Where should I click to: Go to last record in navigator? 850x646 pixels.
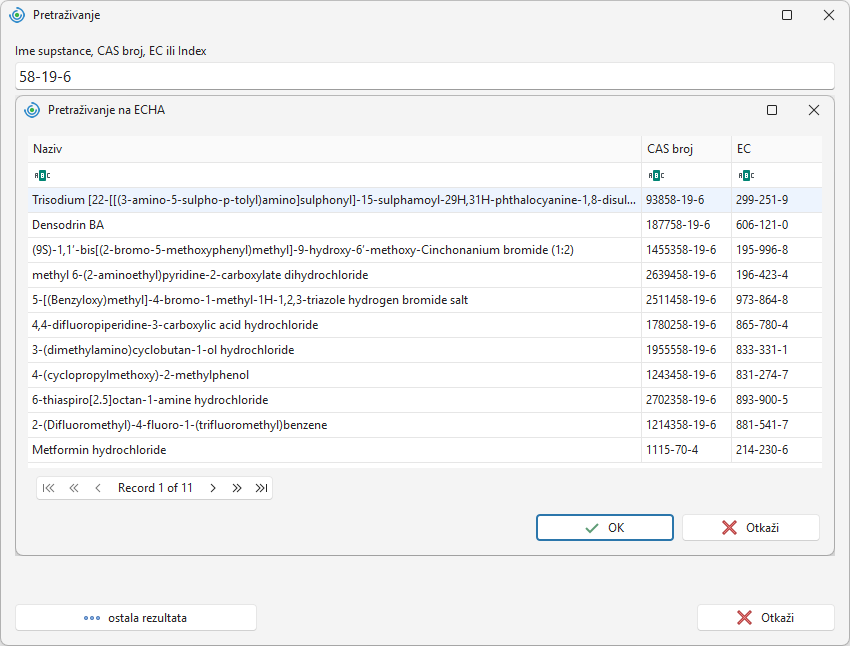[261, 488]
